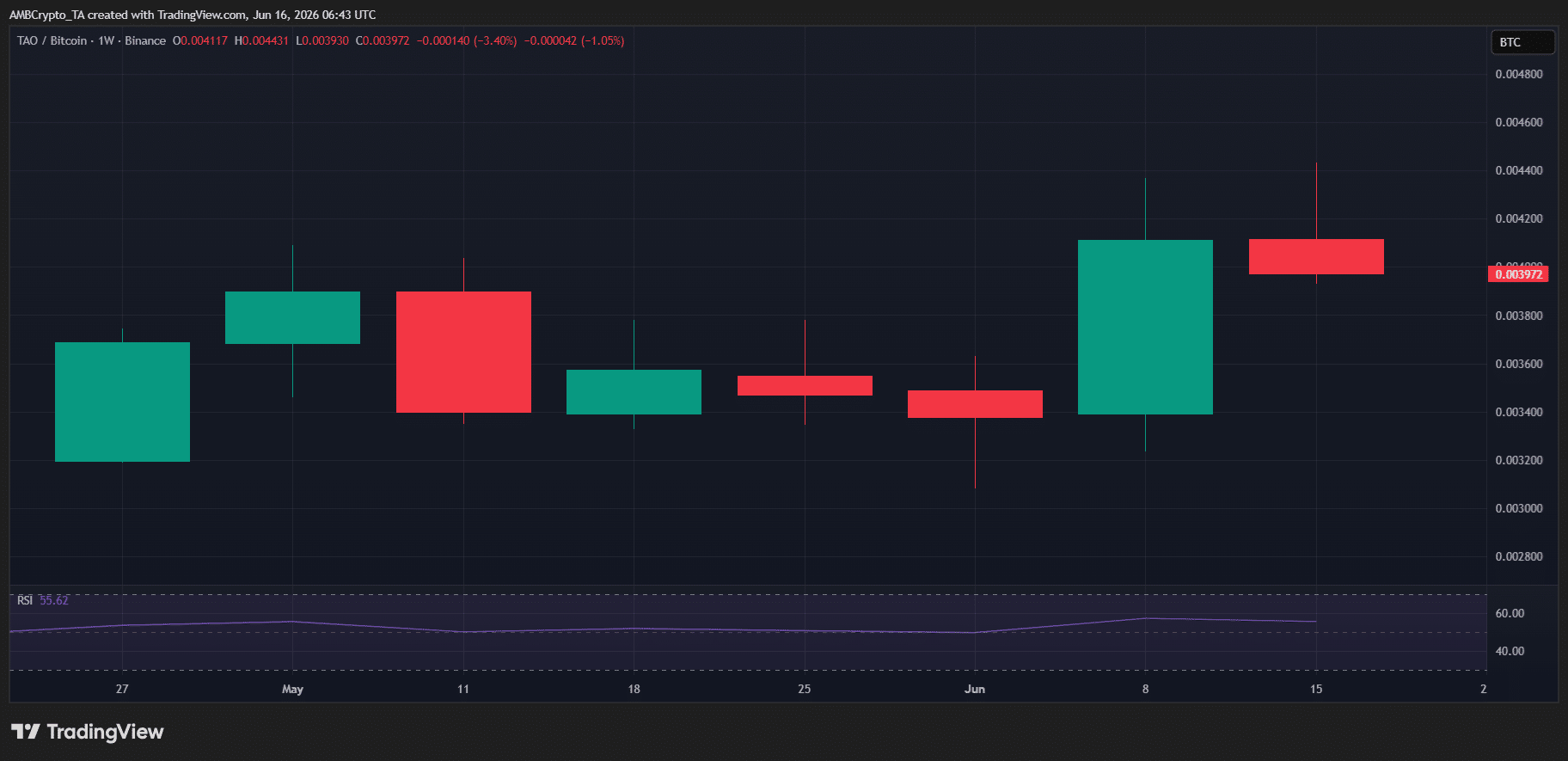Click the 15 date axis label

coord(1316,689)
